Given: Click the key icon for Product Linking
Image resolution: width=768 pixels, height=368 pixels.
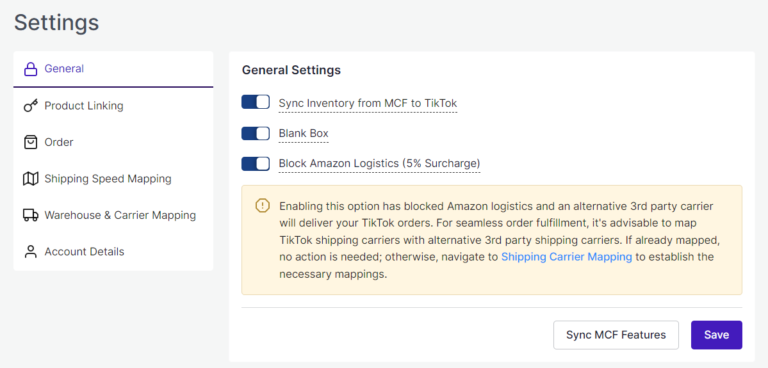Looking at the screenshot, I should (x=31, y=105).
